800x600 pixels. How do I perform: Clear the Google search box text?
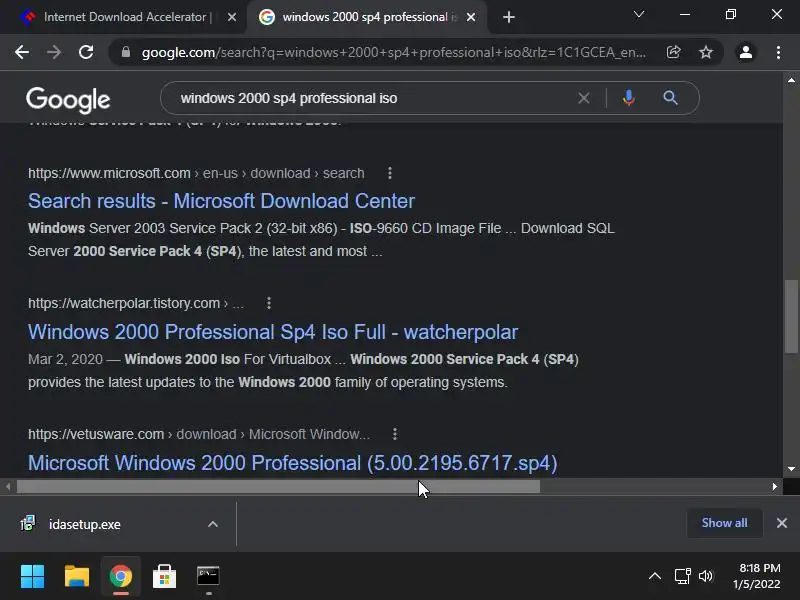pyautogui.click(x=584, y=98)
